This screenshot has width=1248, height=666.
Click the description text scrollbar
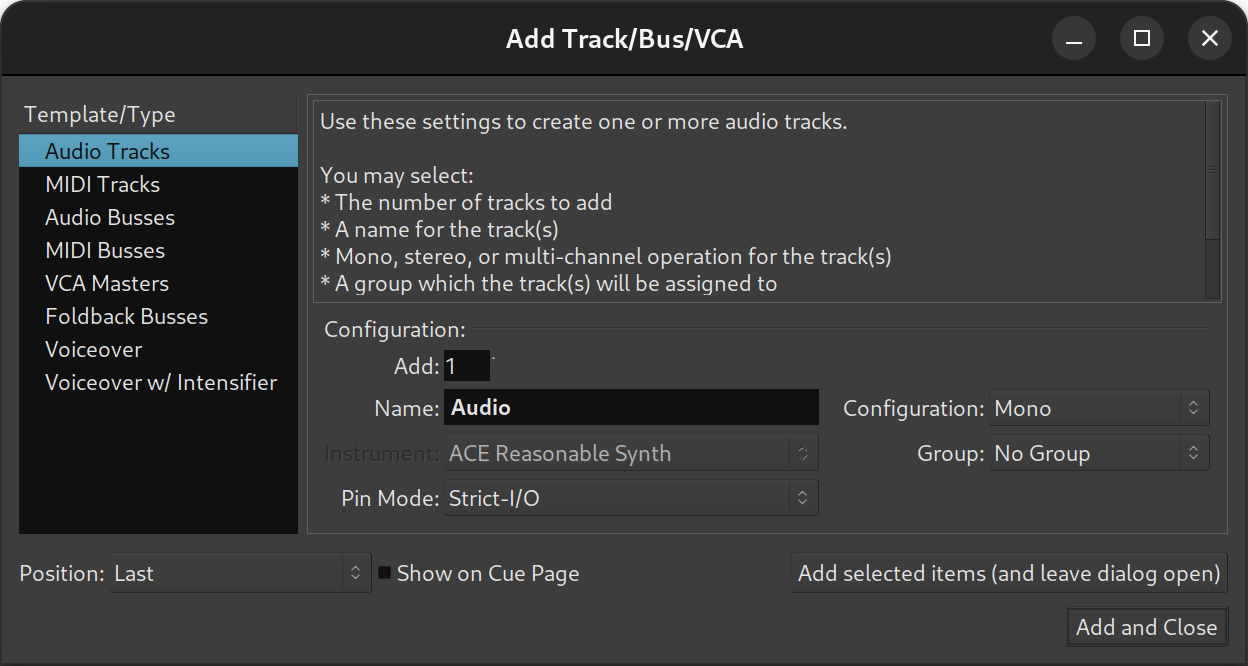(x=1213, y=170)
